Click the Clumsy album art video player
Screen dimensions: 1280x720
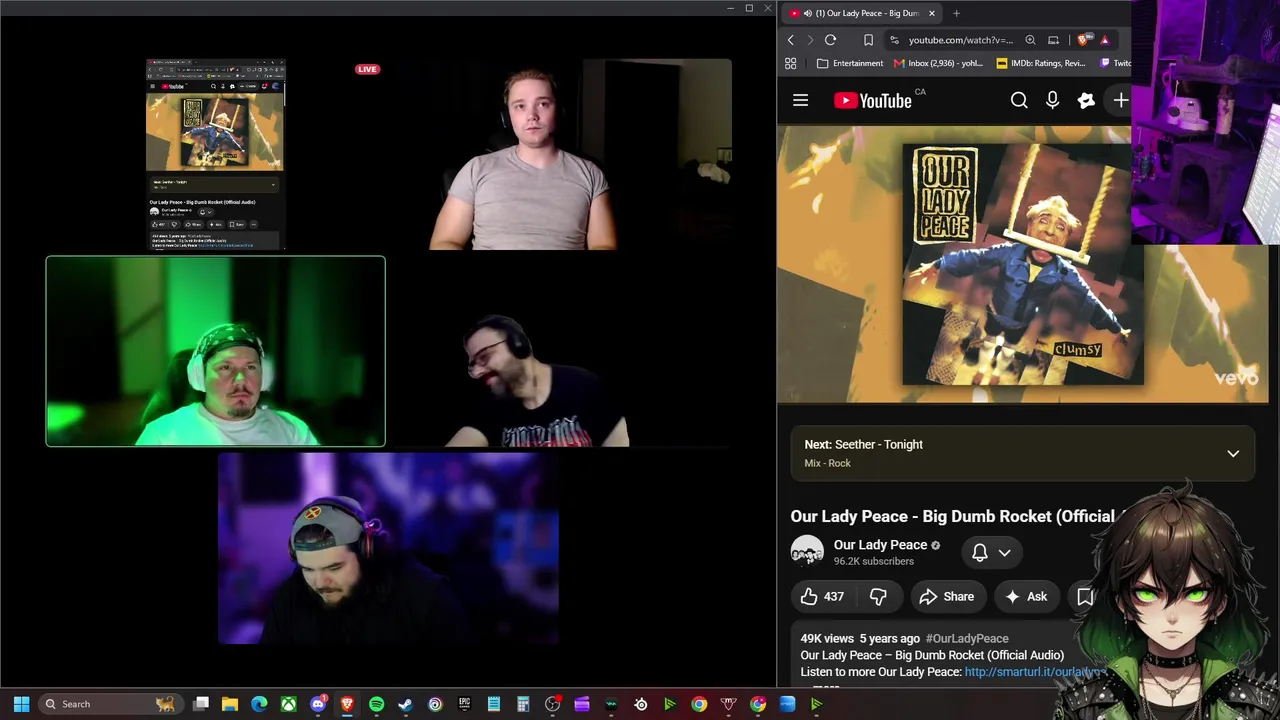(1022, 264)
